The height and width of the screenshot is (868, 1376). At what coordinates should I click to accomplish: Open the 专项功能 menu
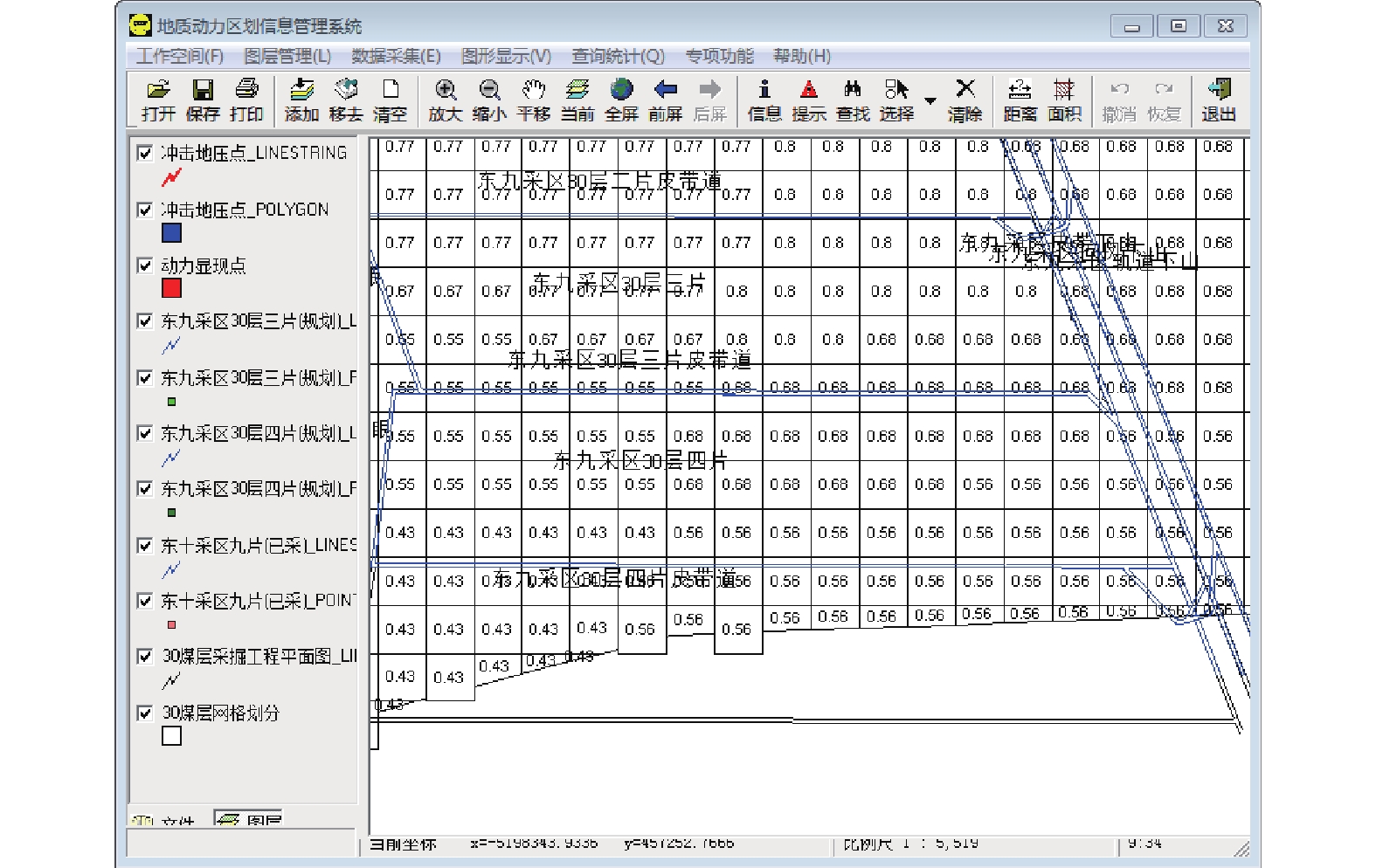pos(719,56)
